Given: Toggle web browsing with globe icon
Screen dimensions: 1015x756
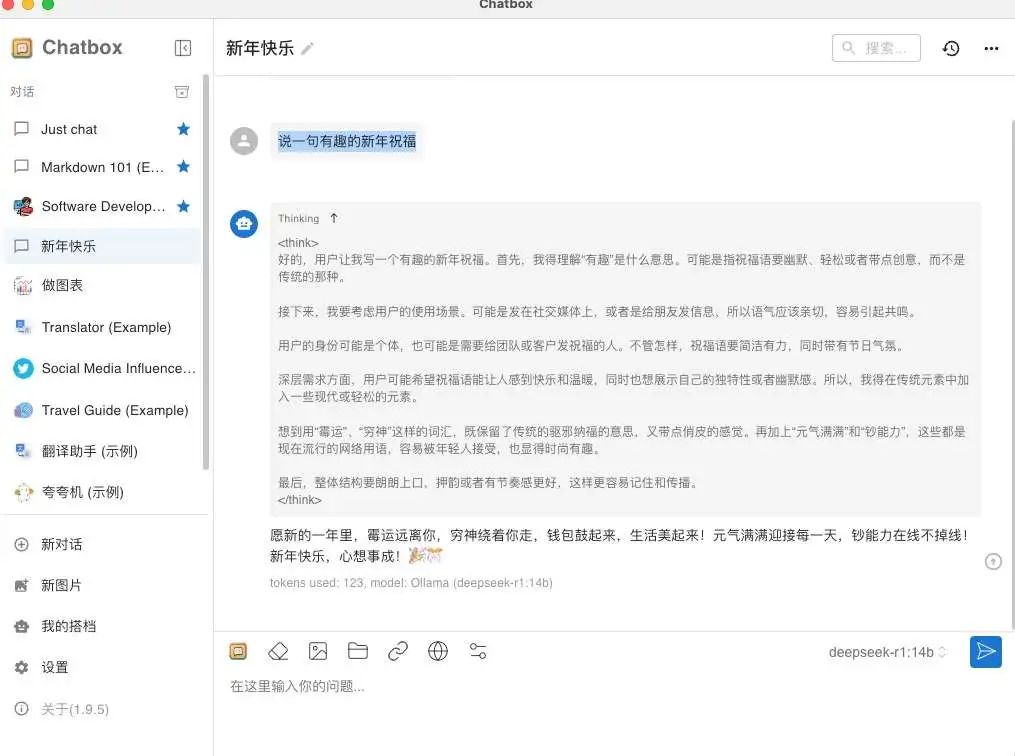Looking at the screenshot, I should click(x=438, y=651).
